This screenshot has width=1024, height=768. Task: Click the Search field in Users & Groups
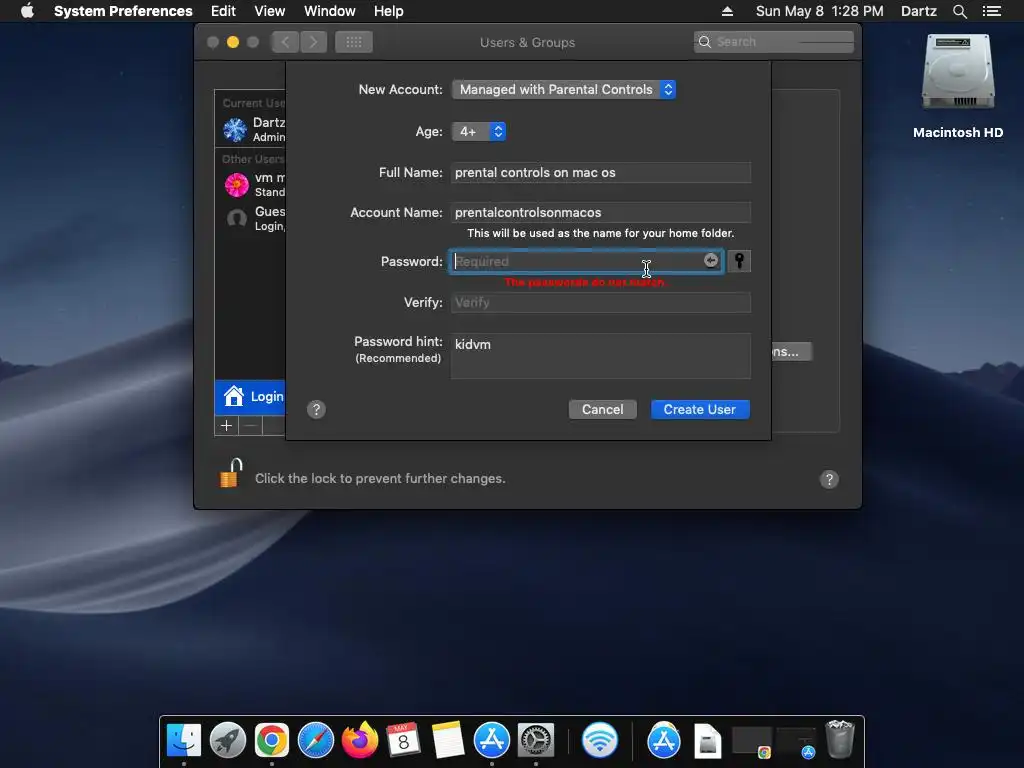[x=774, y=42]
